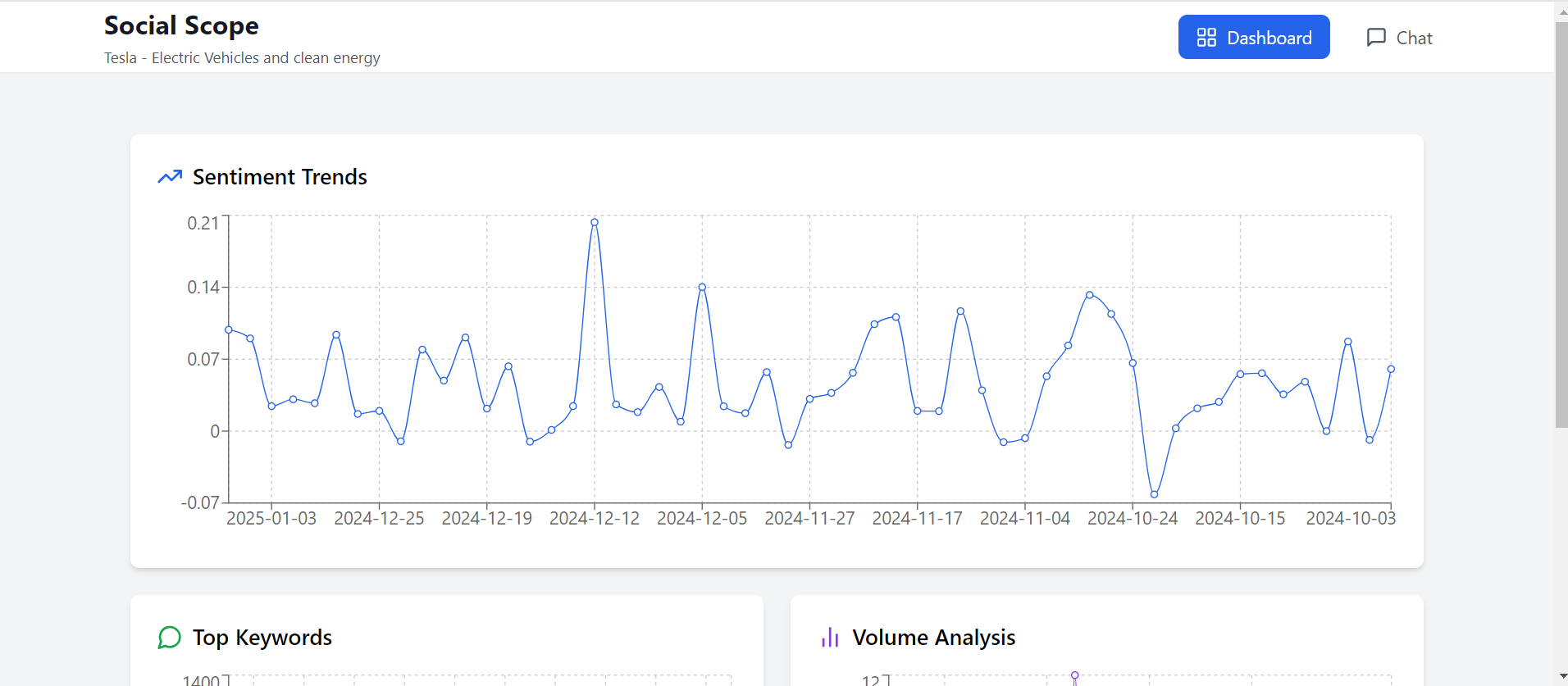Click the 2024-10-03 axis label

1351,519
